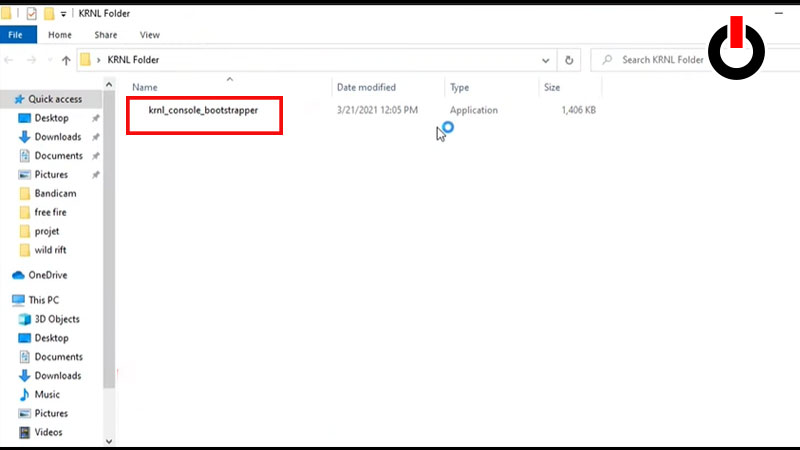Screen dimensions: 800x450
Task: Open Pictures under This PC
Action: click(x=51, y=413)
